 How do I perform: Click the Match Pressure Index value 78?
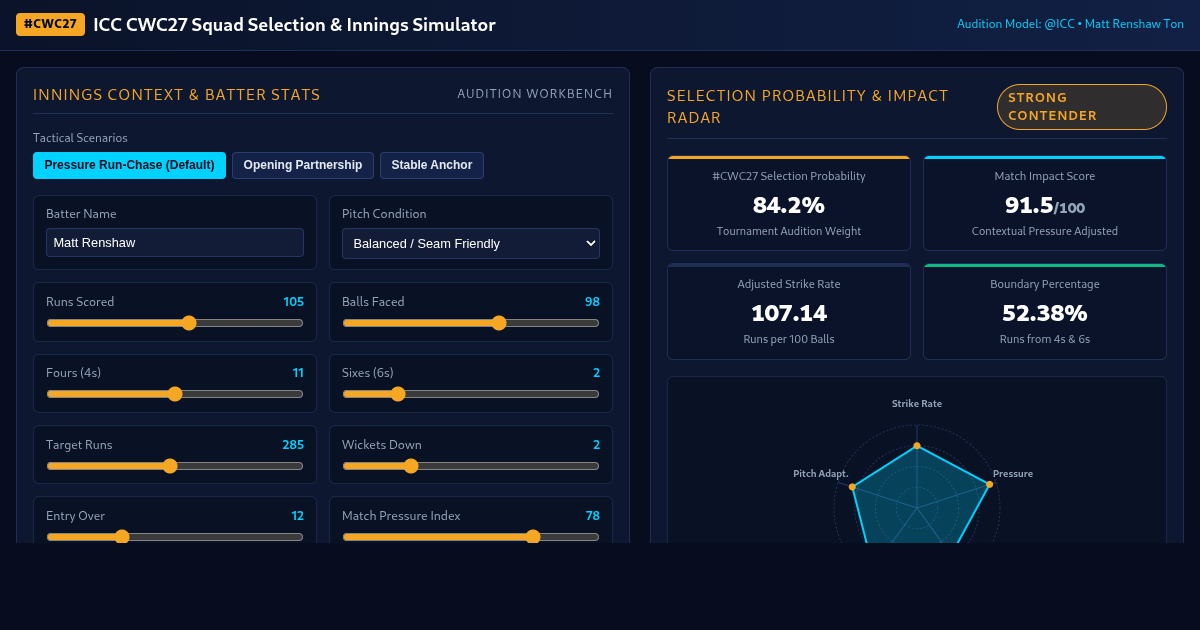pos(592,516)
